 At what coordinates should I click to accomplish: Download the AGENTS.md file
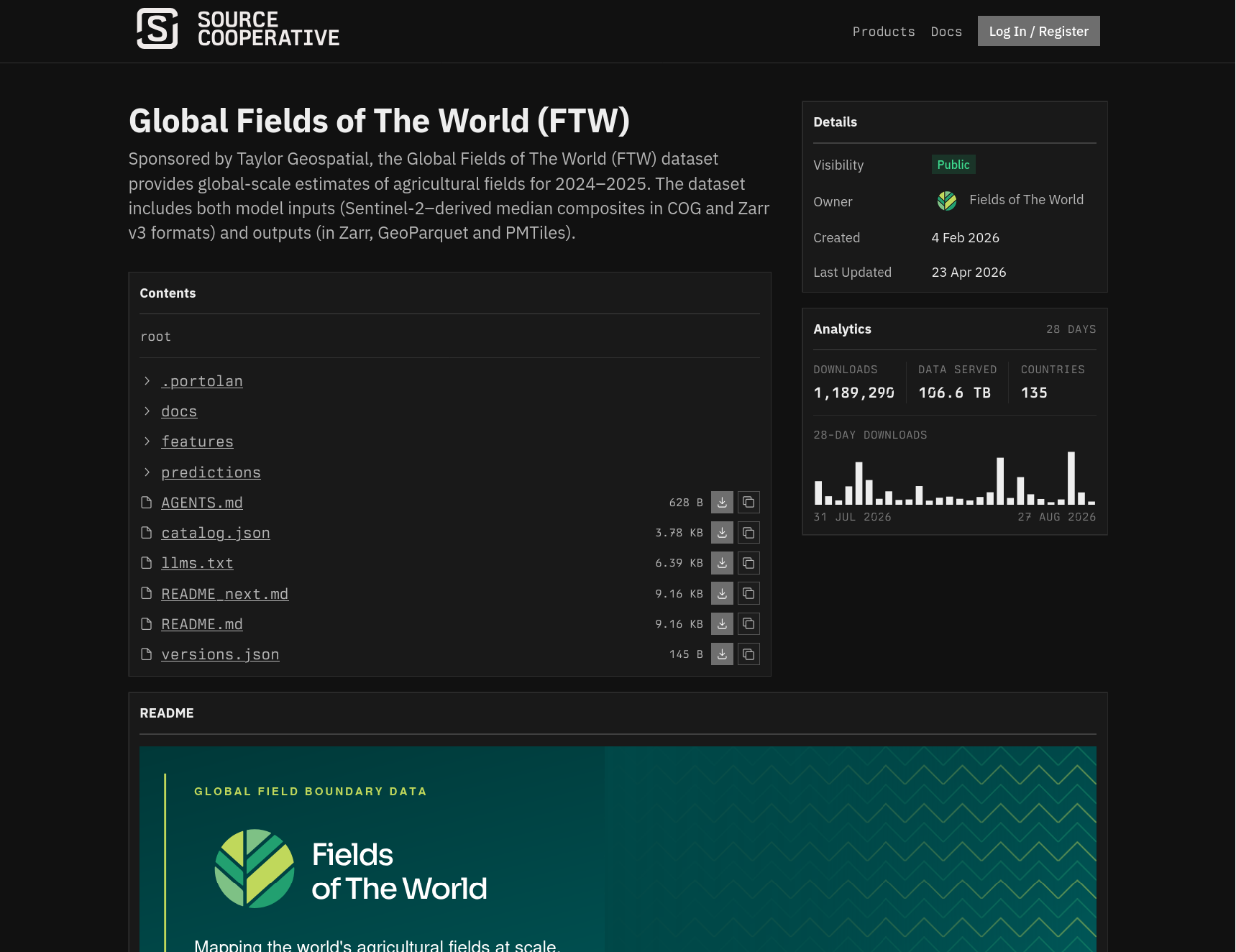click(x=722, y=503)
